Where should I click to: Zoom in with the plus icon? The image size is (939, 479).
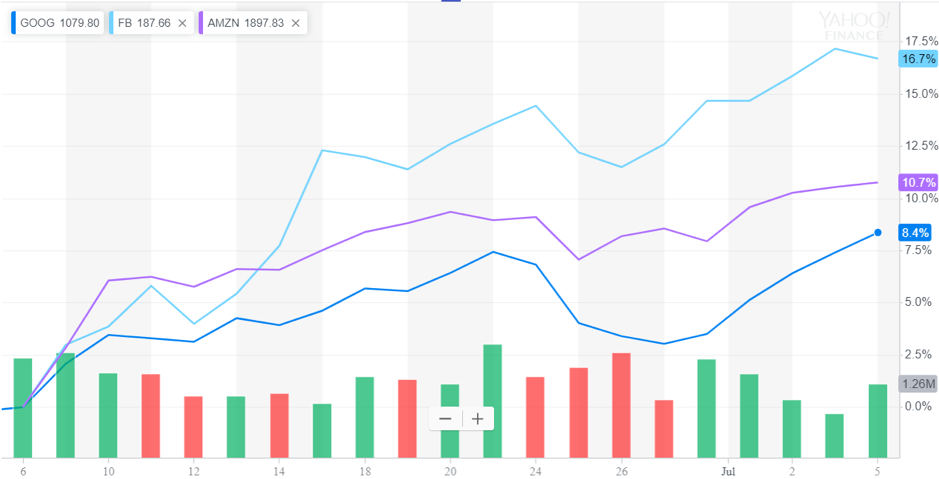click(478, 419)
